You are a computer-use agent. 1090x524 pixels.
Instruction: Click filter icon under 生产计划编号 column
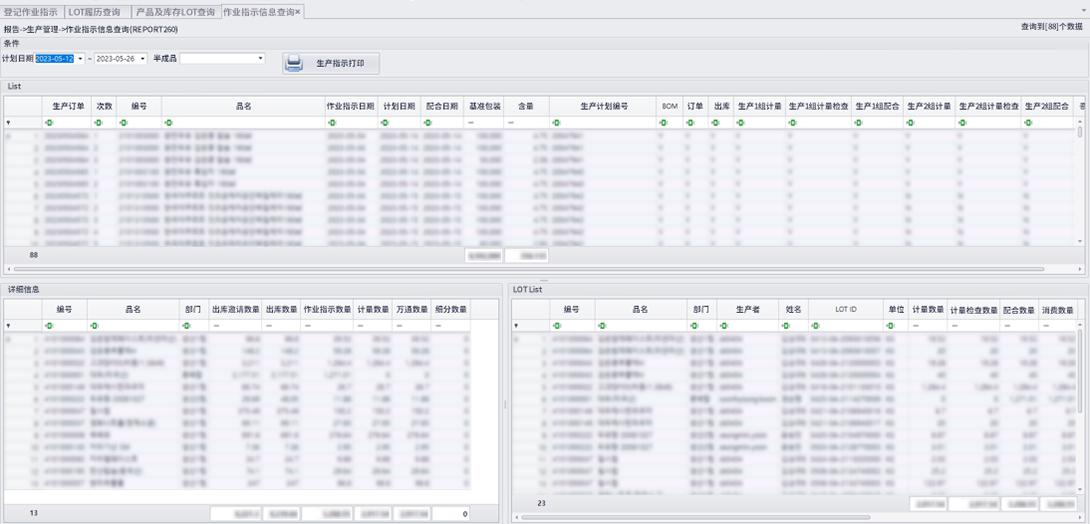[555, 123]
